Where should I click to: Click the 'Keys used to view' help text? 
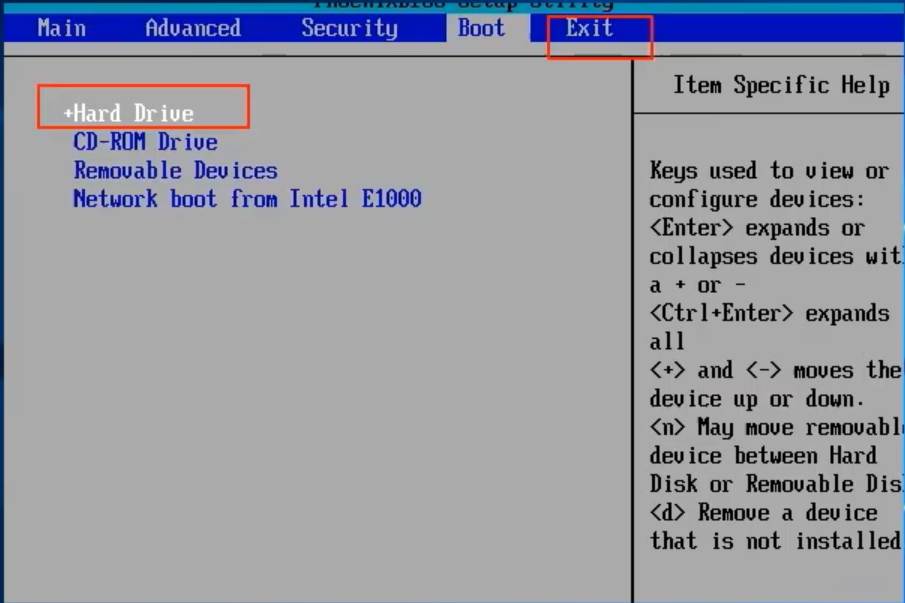[768, 171]
